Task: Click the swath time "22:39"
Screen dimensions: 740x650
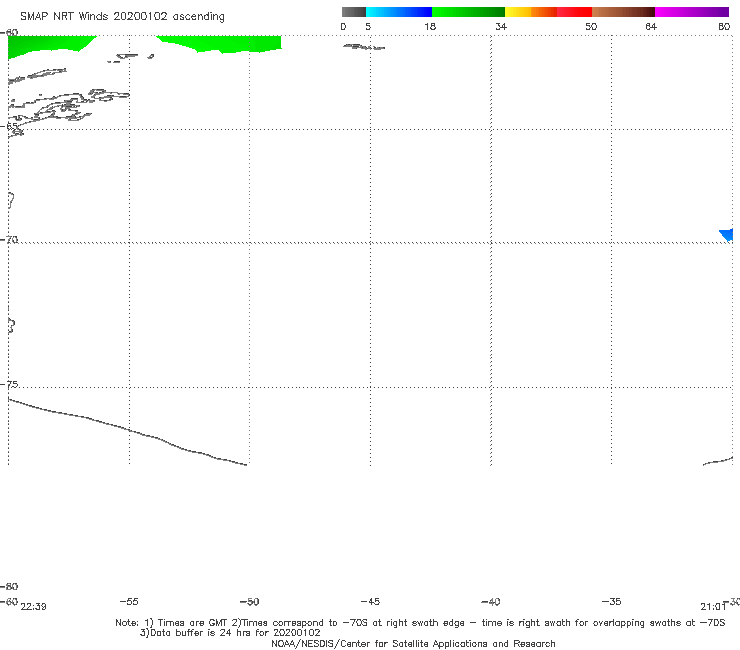Action: [x=34, y=607]
